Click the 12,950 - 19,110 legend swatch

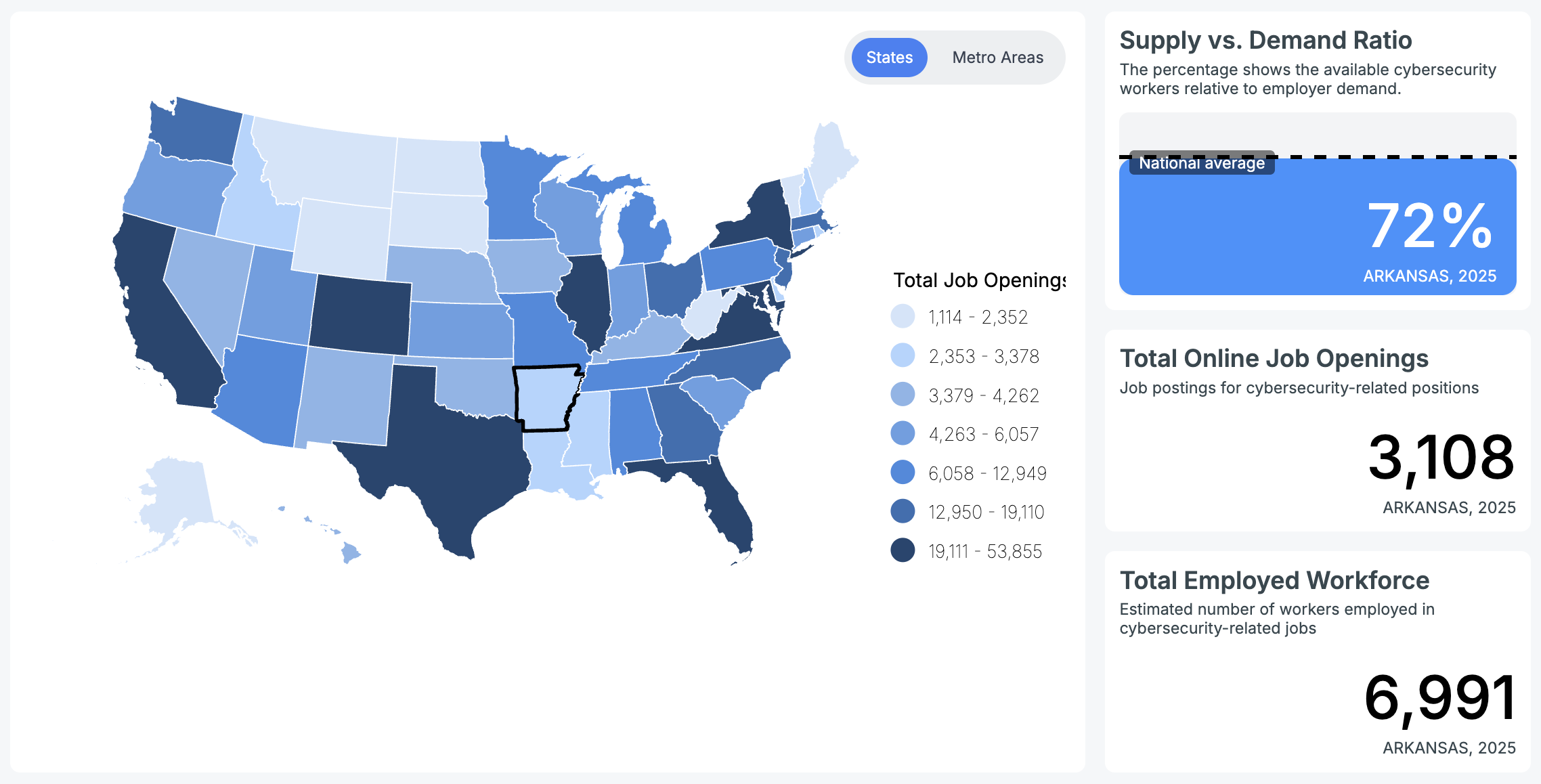[x=903, y=511]
